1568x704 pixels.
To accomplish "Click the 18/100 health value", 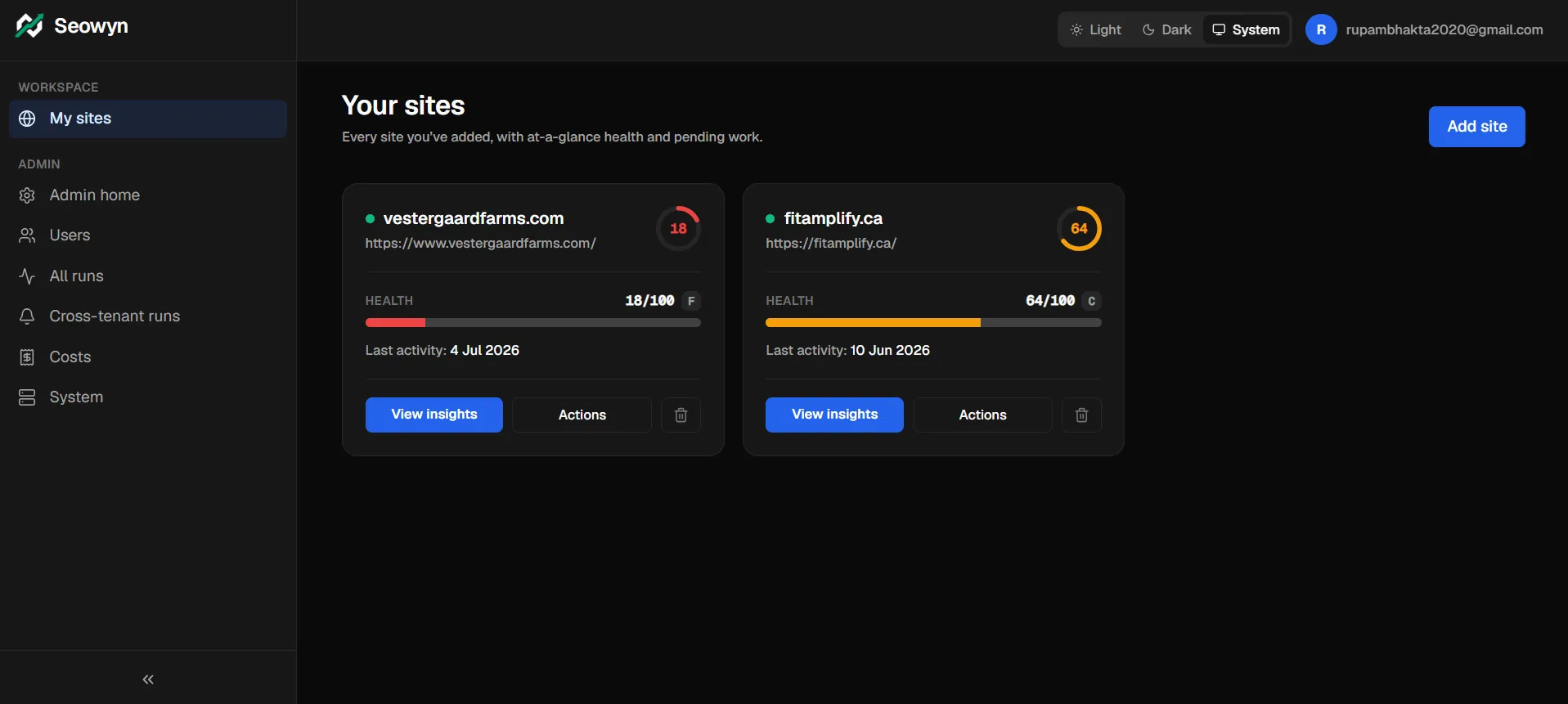I will (649, 301).
